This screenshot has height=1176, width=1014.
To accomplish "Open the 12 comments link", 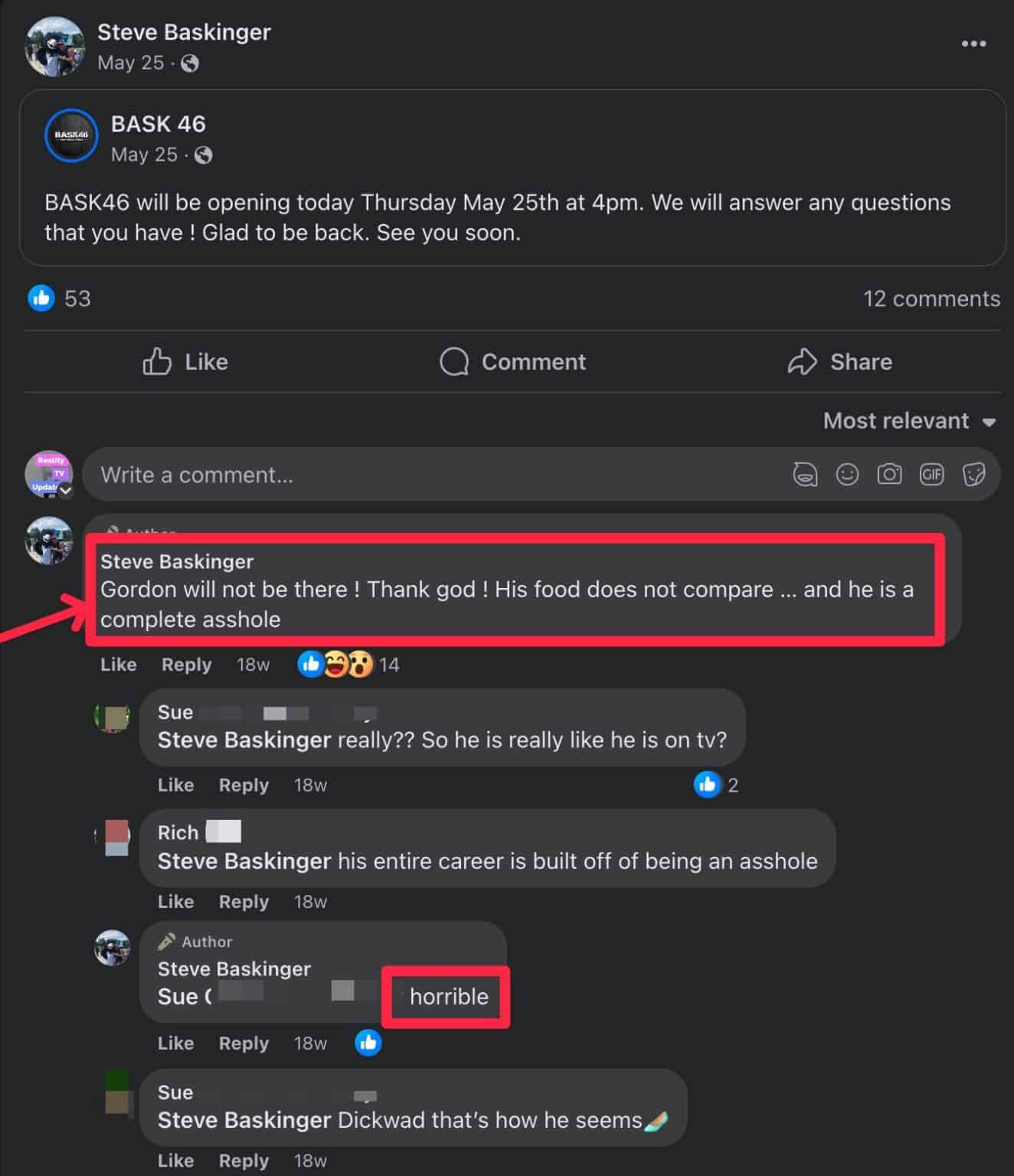I will click(931, 299).
